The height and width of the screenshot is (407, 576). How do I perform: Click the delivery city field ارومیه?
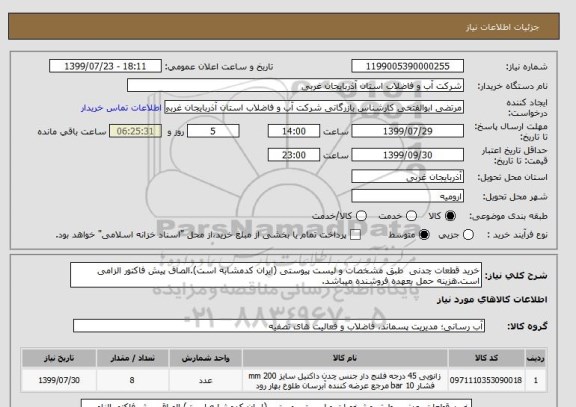coord(407,197)
